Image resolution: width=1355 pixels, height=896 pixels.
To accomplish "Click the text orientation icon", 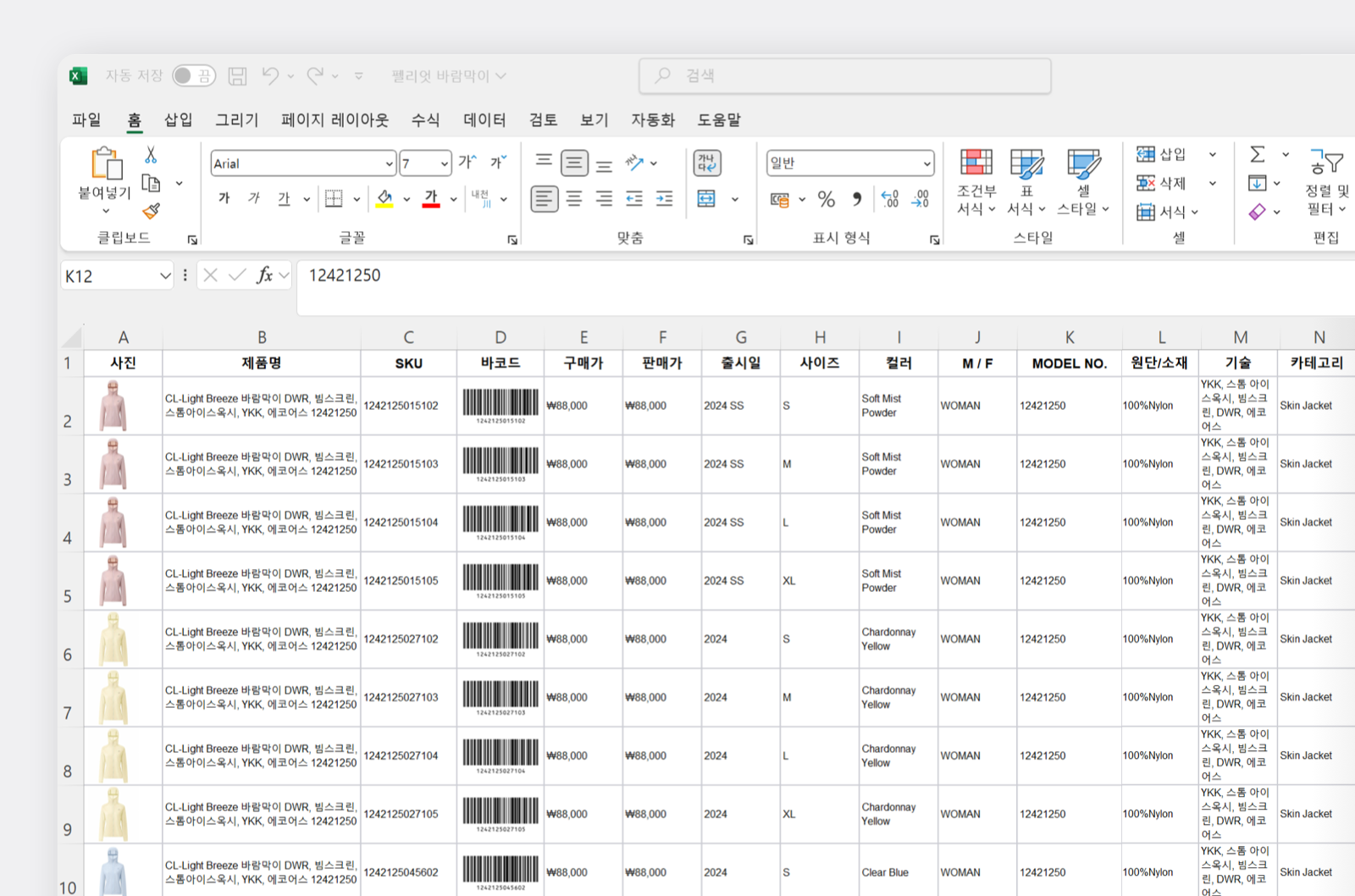I will click(x=634, y=162).
